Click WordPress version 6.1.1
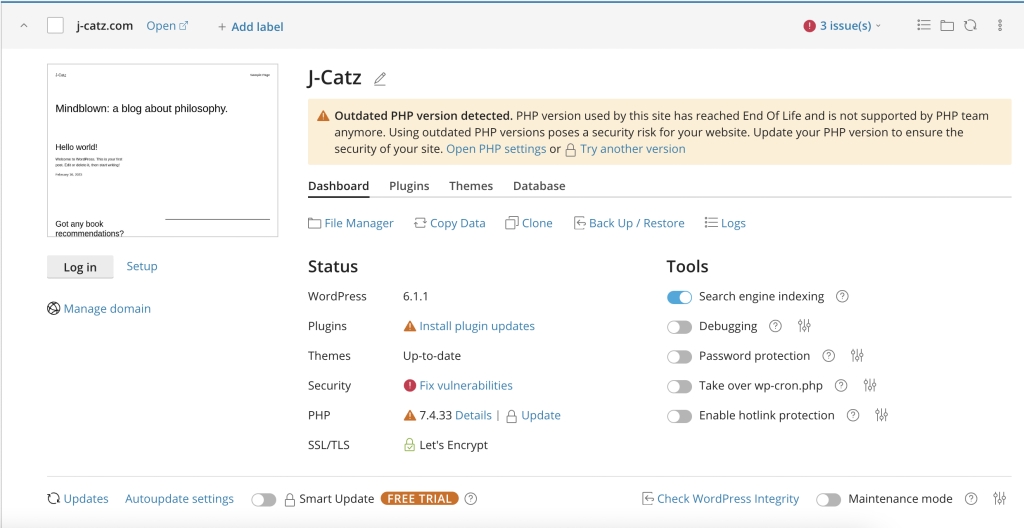 [x=415, y=296]
